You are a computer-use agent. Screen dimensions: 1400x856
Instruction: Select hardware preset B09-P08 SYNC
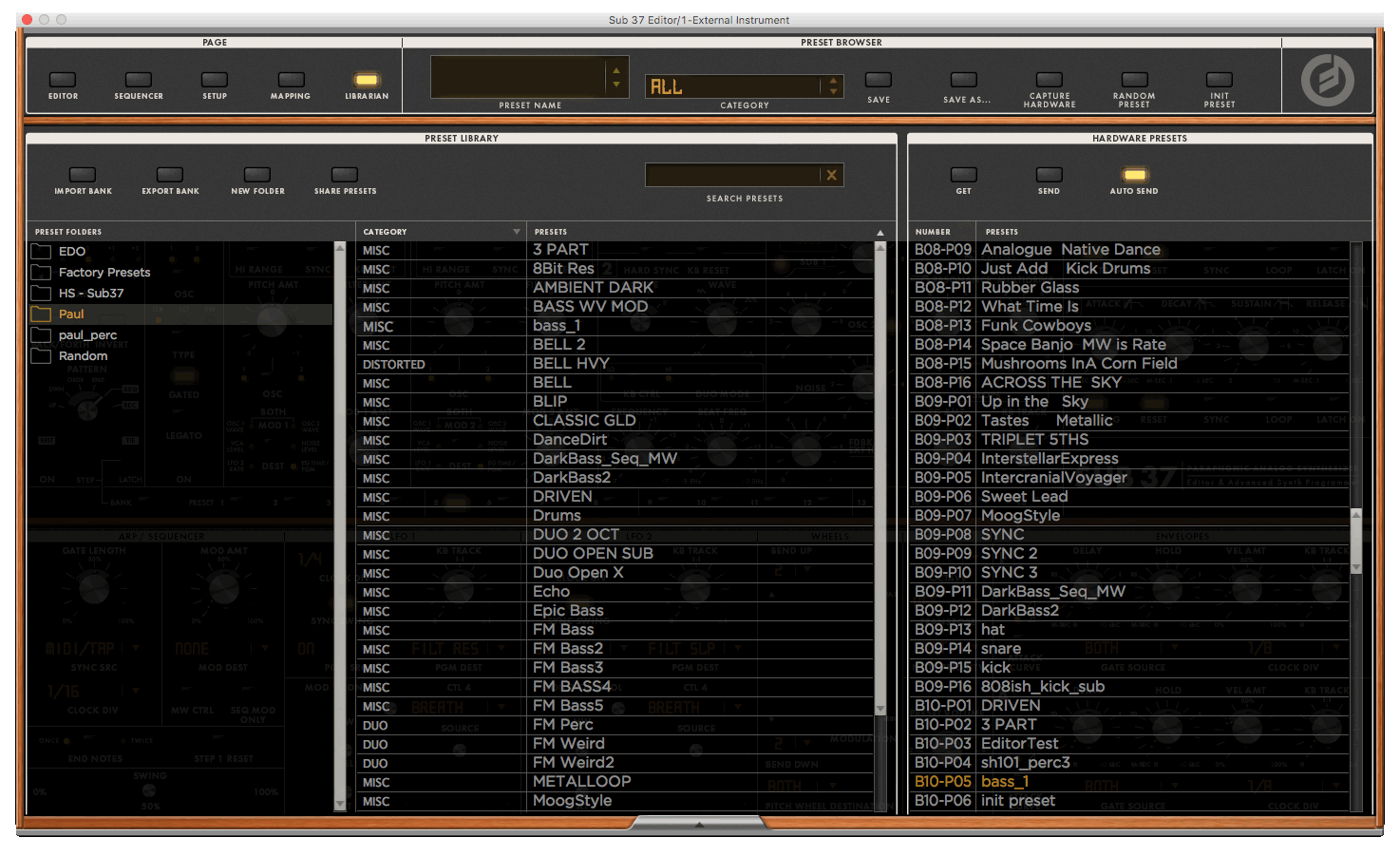pos(1129,535)
